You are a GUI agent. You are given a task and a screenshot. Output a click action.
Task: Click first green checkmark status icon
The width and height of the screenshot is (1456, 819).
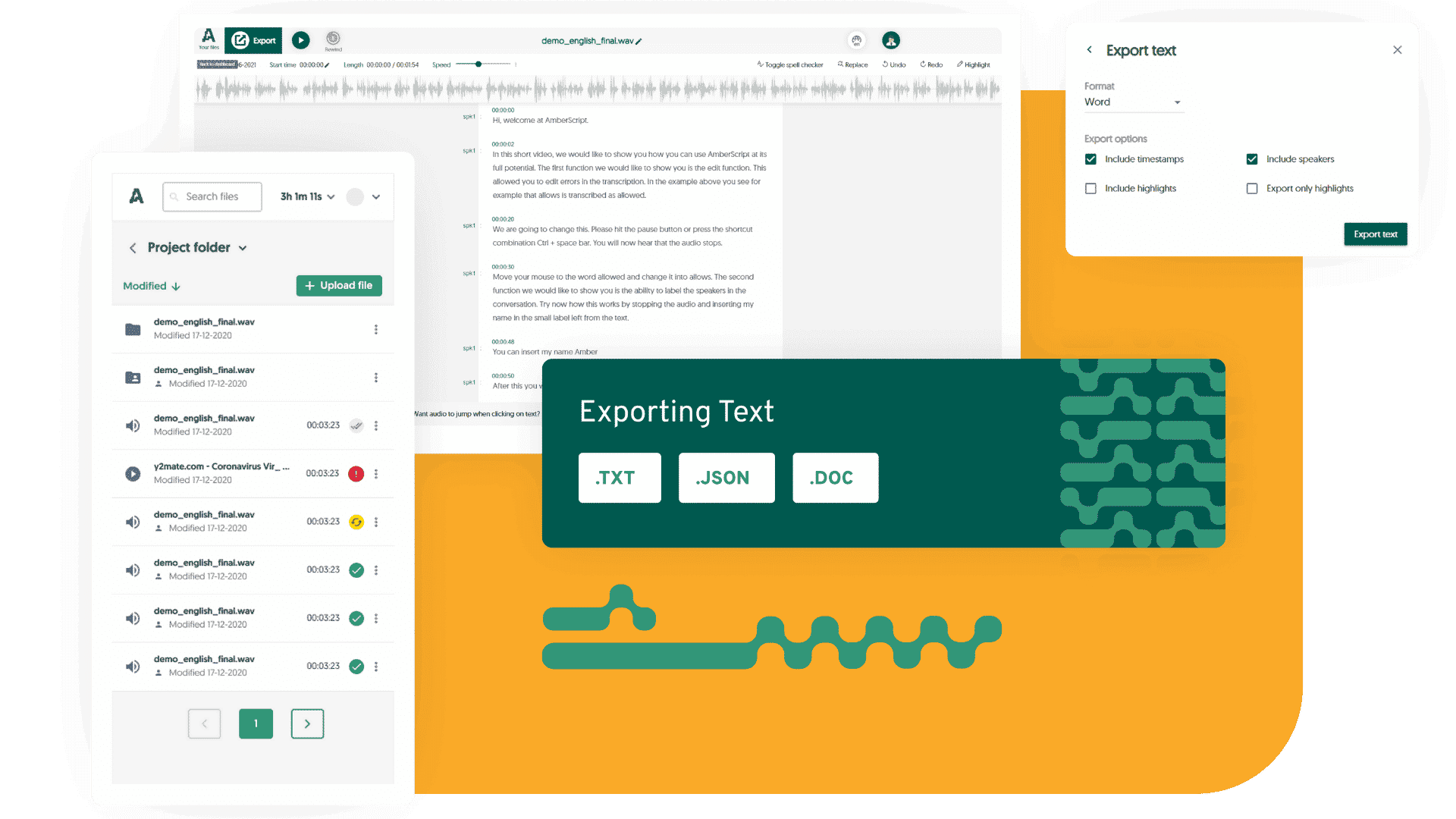pyautogui.click(x=356, y=570)
